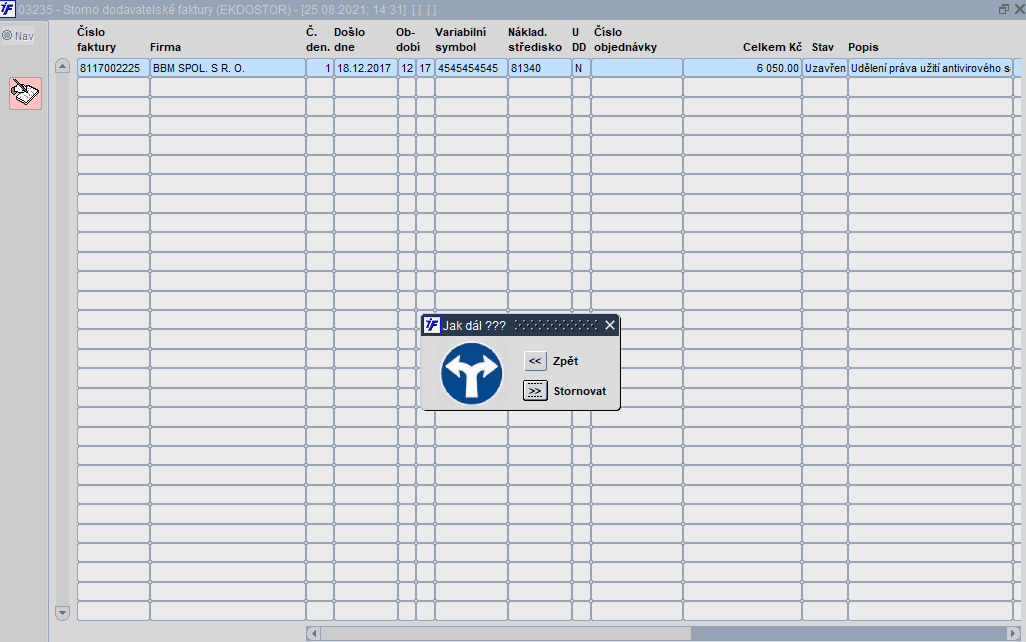Click the Udělení práva užití description cell
1026x642 pixels.
(930, 68)
